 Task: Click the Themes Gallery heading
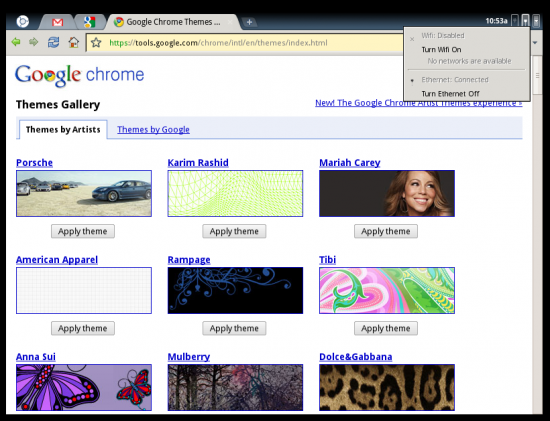point(58,105)
